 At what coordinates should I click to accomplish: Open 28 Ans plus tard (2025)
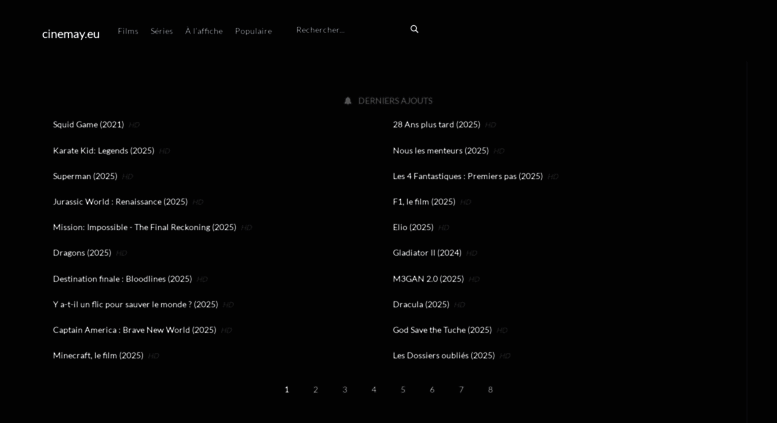click(436, 125)
